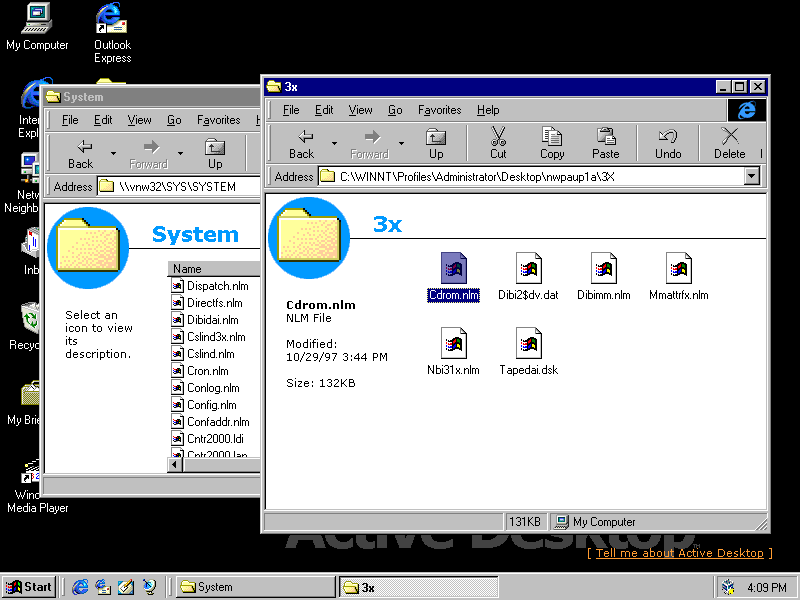The width and height of the screenshot is (800, 600).
Task: Launch Outlook Express from Quick Launch
Action: tap(103, 587)
